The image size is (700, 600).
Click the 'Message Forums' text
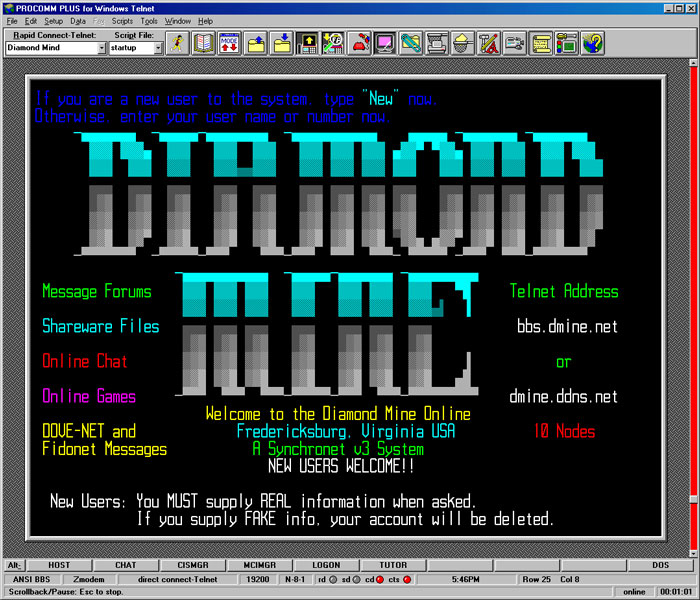pos(97,292)
